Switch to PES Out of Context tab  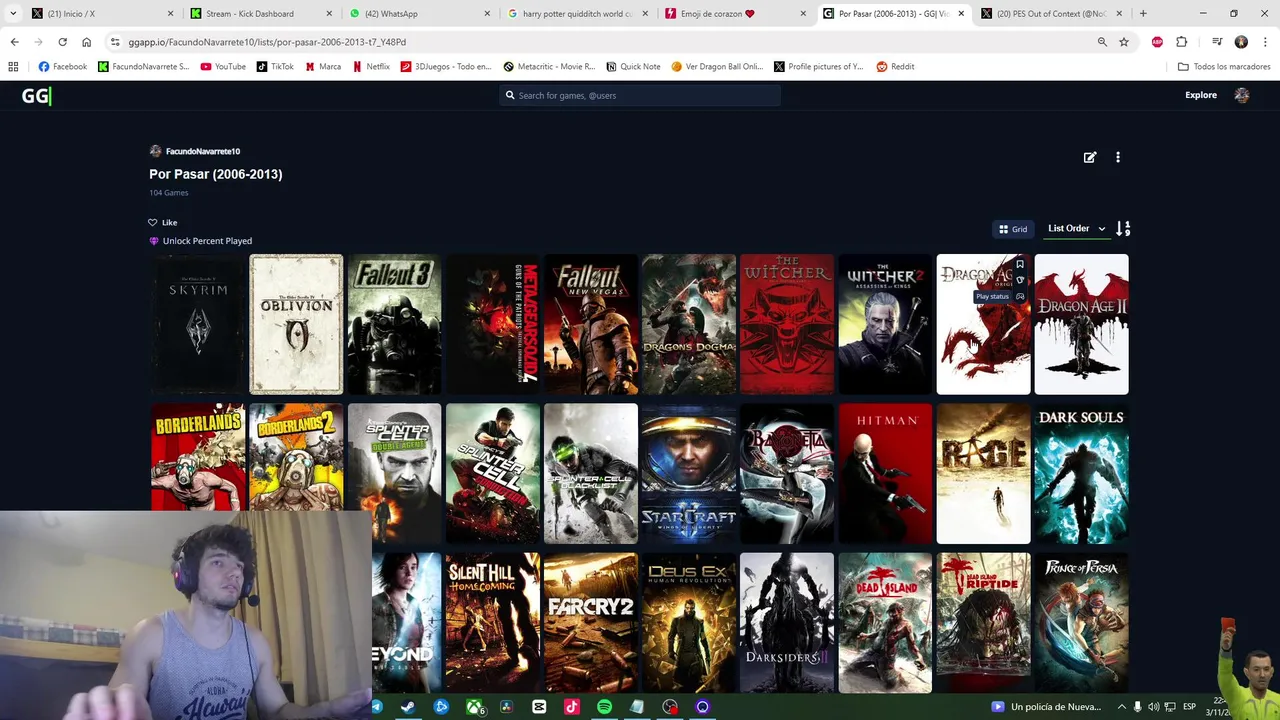tap(1050, 14)
